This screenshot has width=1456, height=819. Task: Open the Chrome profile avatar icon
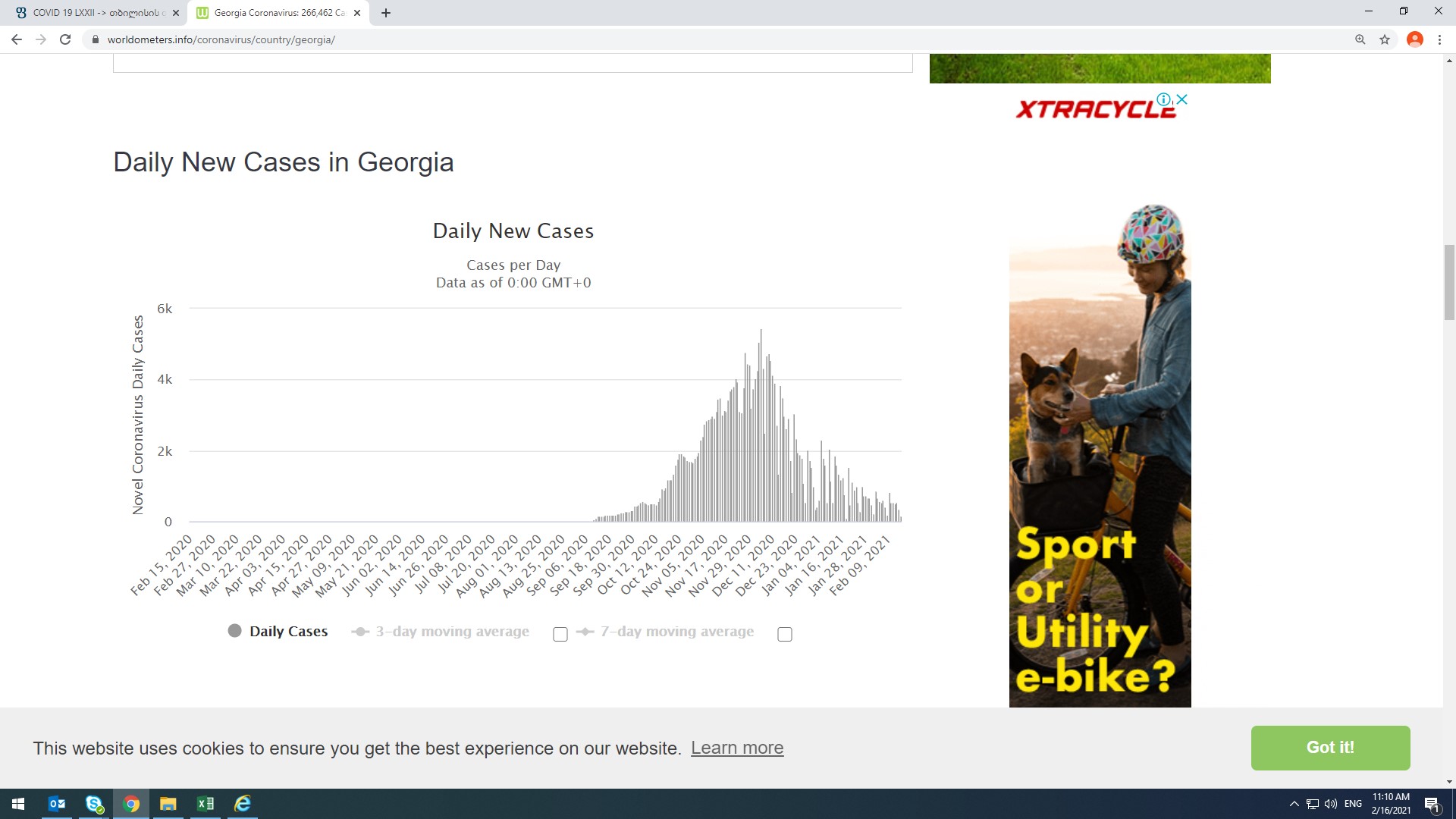pyautogui.click(x=1414, y=39)
